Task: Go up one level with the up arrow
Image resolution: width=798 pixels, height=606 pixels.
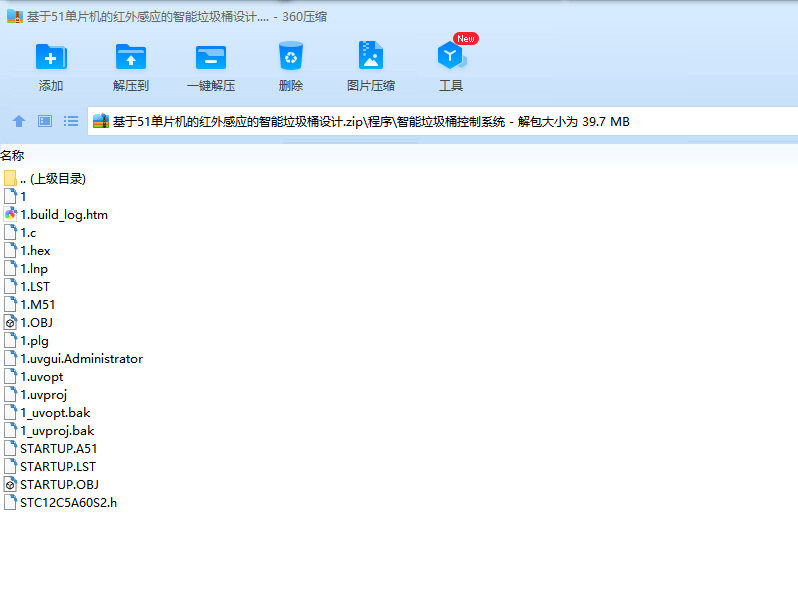Action: [x=19, y=121]
